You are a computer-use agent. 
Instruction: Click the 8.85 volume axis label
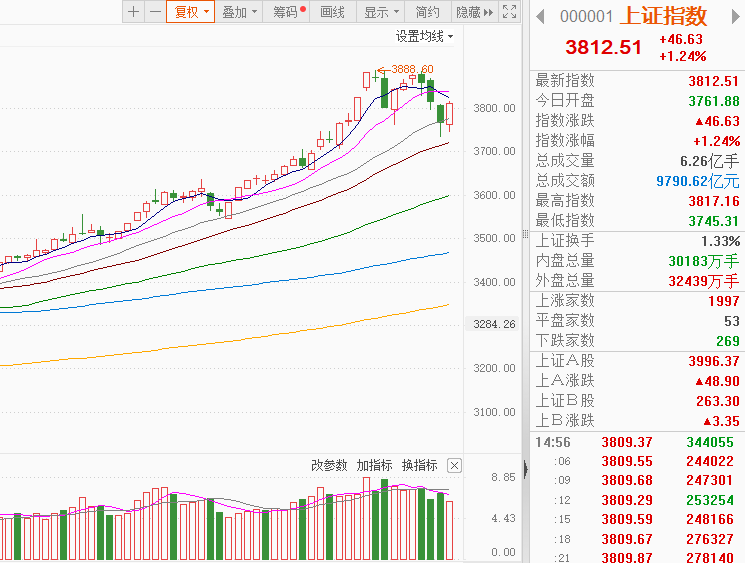click(503, 477)
